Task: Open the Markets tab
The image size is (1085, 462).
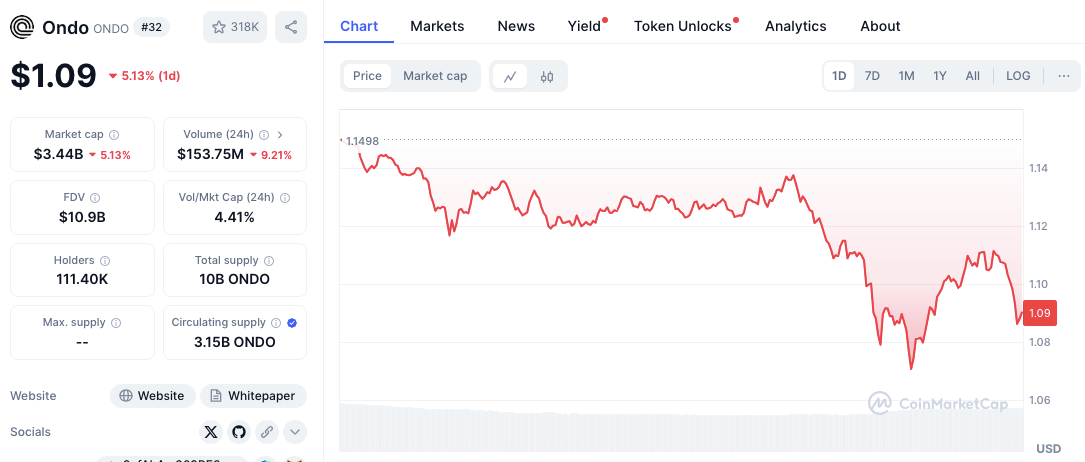Action: [x=437, y=26]
